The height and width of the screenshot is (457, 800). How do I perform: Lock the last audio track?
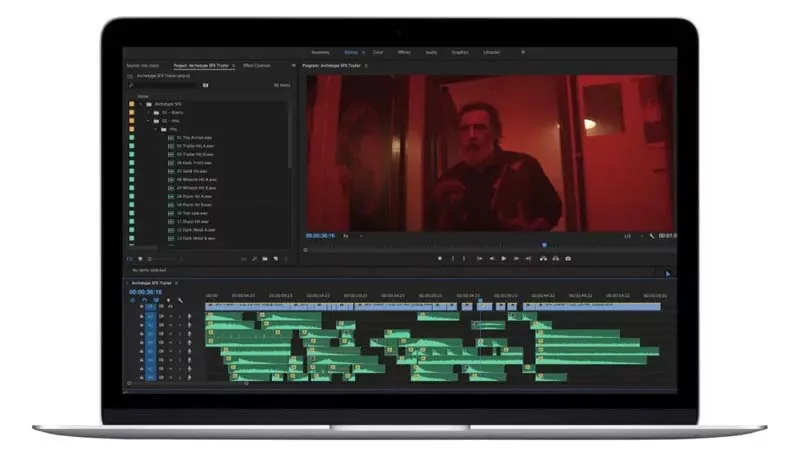141,377
